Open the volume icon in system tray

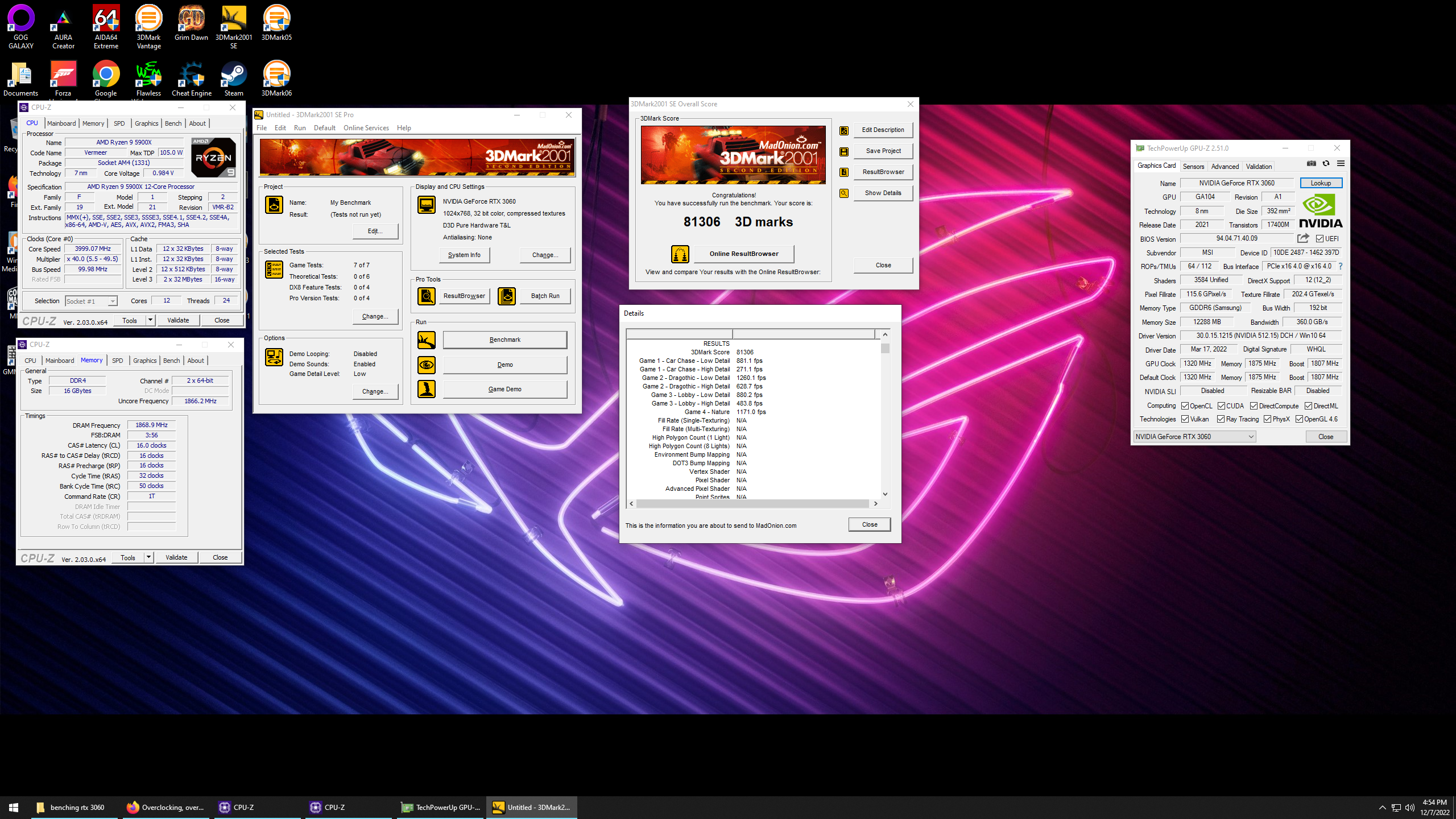(1409, 808)
